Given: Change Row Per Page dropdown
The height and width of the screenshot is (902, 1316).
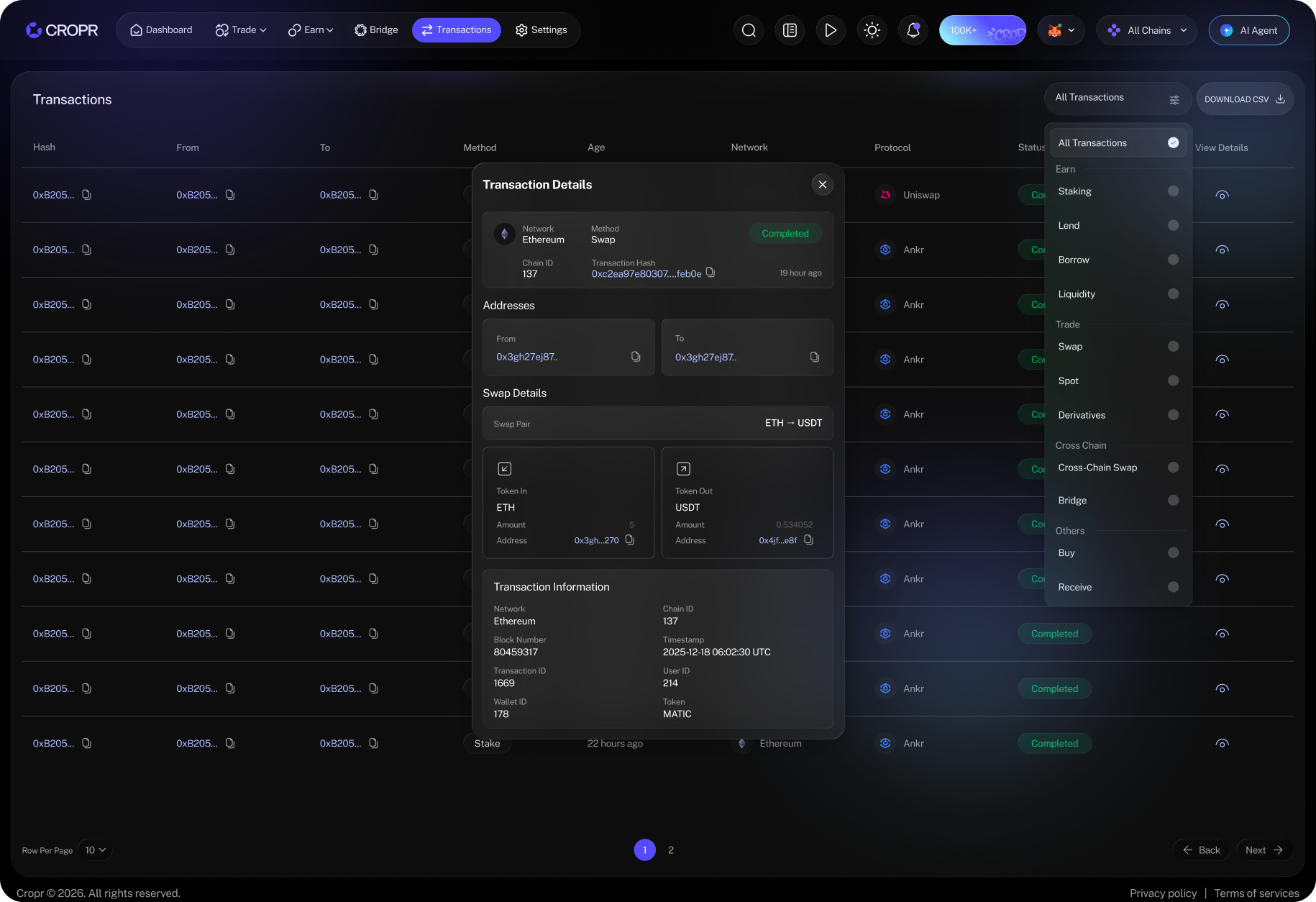Looking at the screenshot, I should tap(95, 850).
